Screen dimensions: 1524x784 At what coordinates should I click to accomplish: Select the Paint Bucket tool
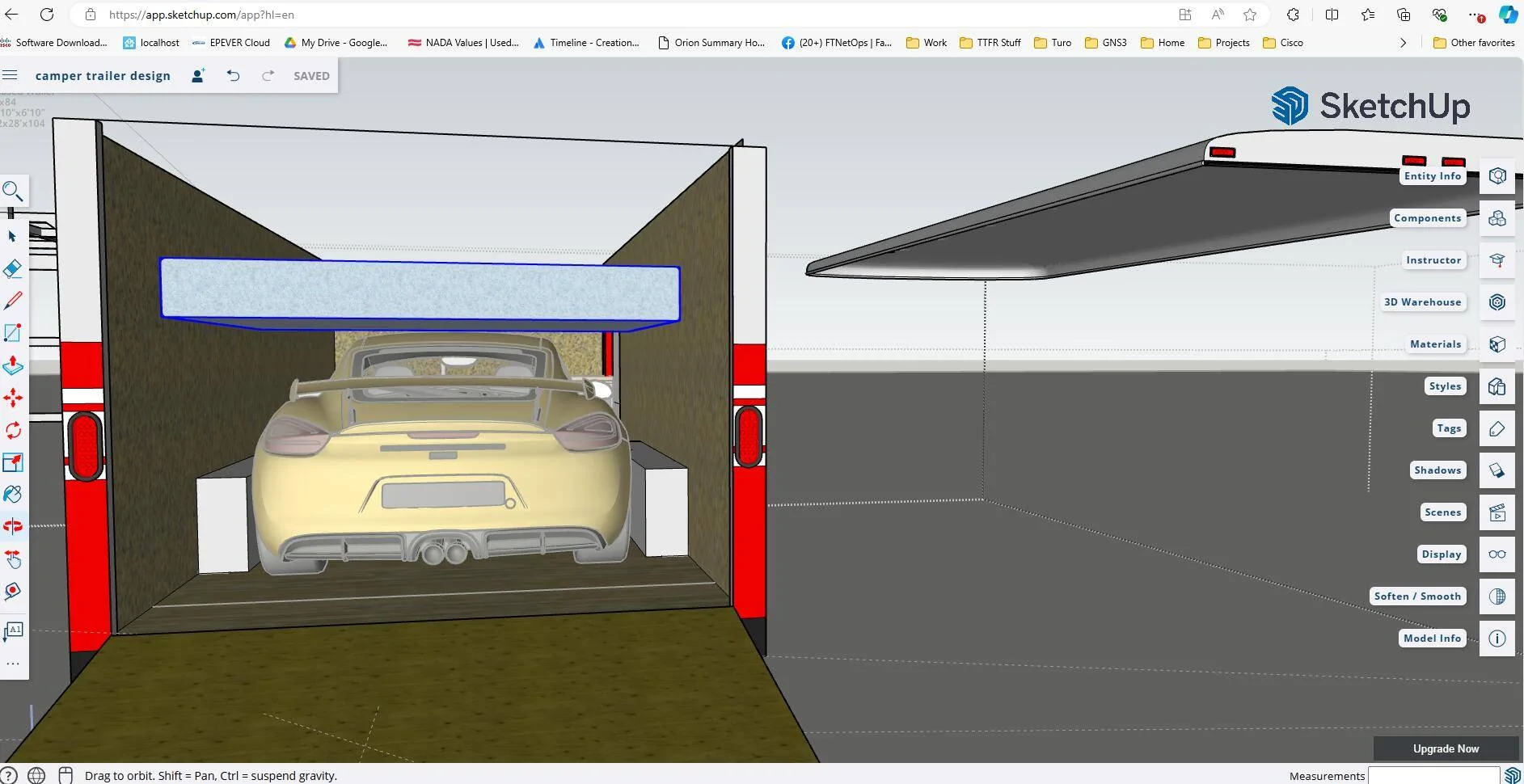point(13,495)
